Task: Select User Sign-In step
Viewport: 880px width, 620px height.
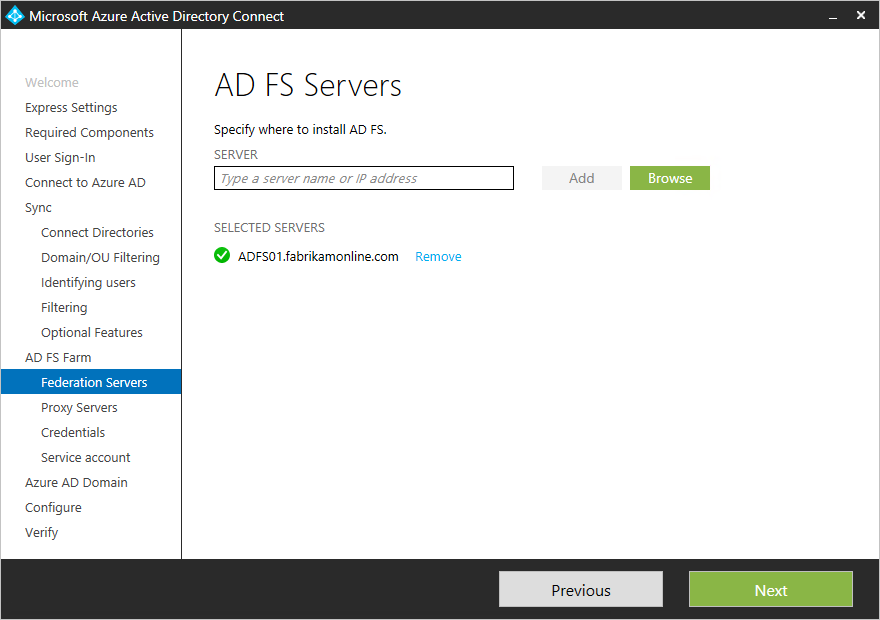Action: [60, 158]
